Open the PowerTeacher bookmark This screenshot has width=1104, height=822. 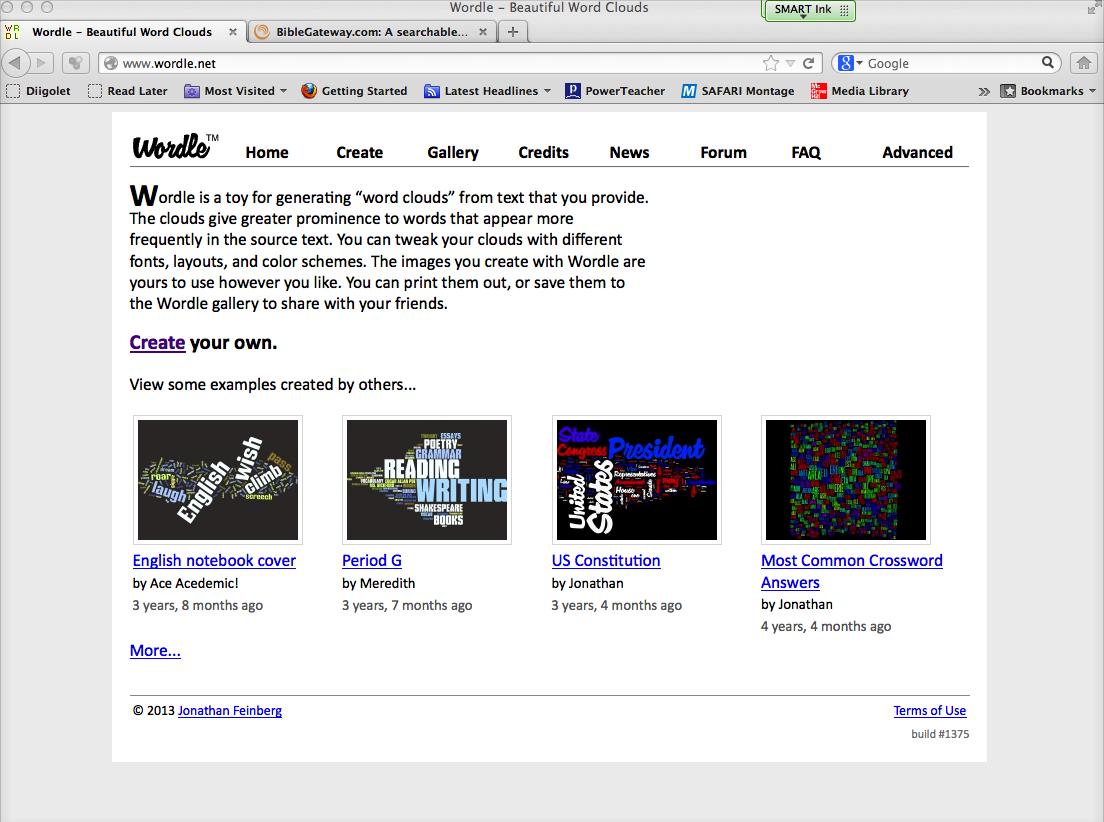point(615,91)
